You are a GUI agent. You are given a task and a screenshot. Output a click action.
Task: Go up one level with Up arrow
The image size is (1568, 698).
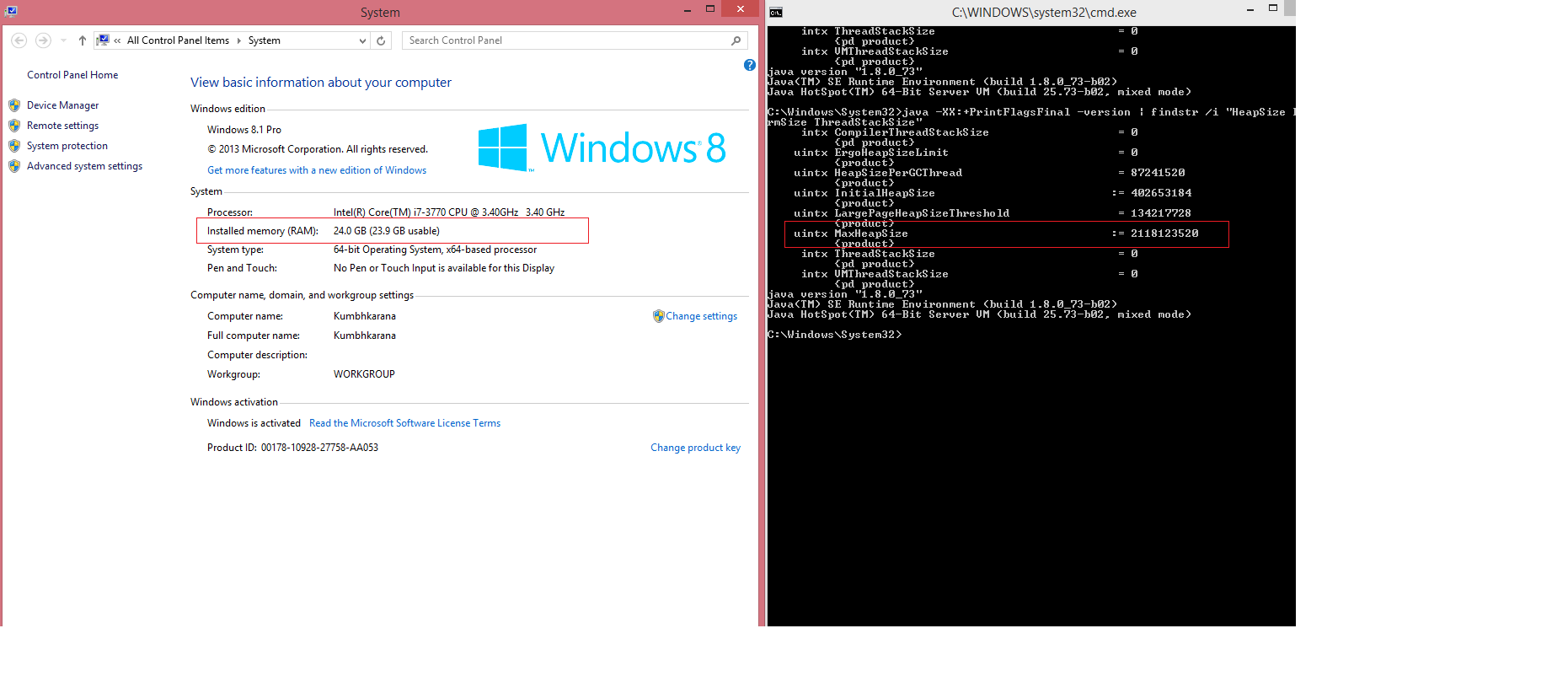[82, 40]
